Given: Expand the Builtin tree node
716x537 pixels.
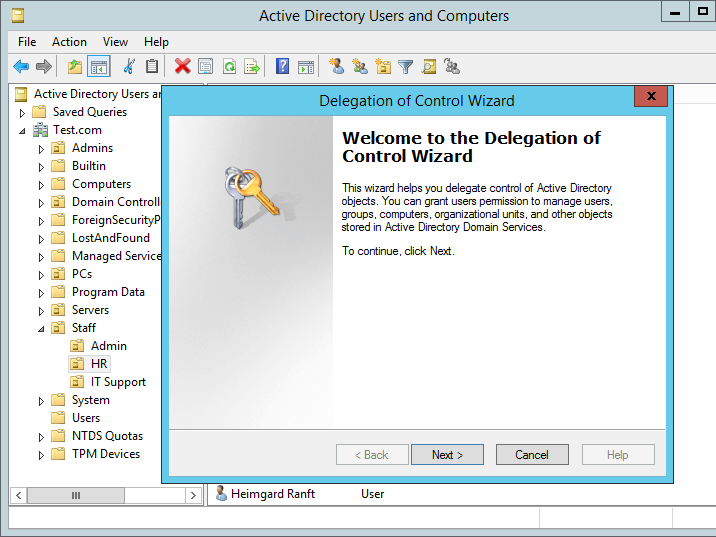Looking at the screenshot, I should pyautogui.click(x=41, y=167).
